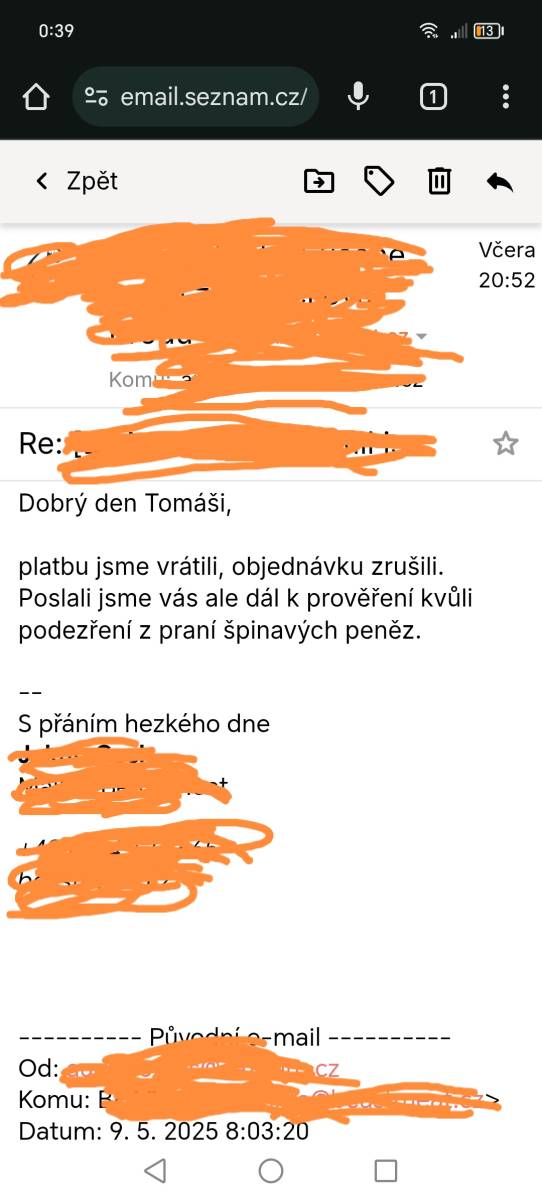The width and height of the screenshot is (542, 1200).
Task: Tap the back chevron next to Zpět
Action: [x=41, y=181]
